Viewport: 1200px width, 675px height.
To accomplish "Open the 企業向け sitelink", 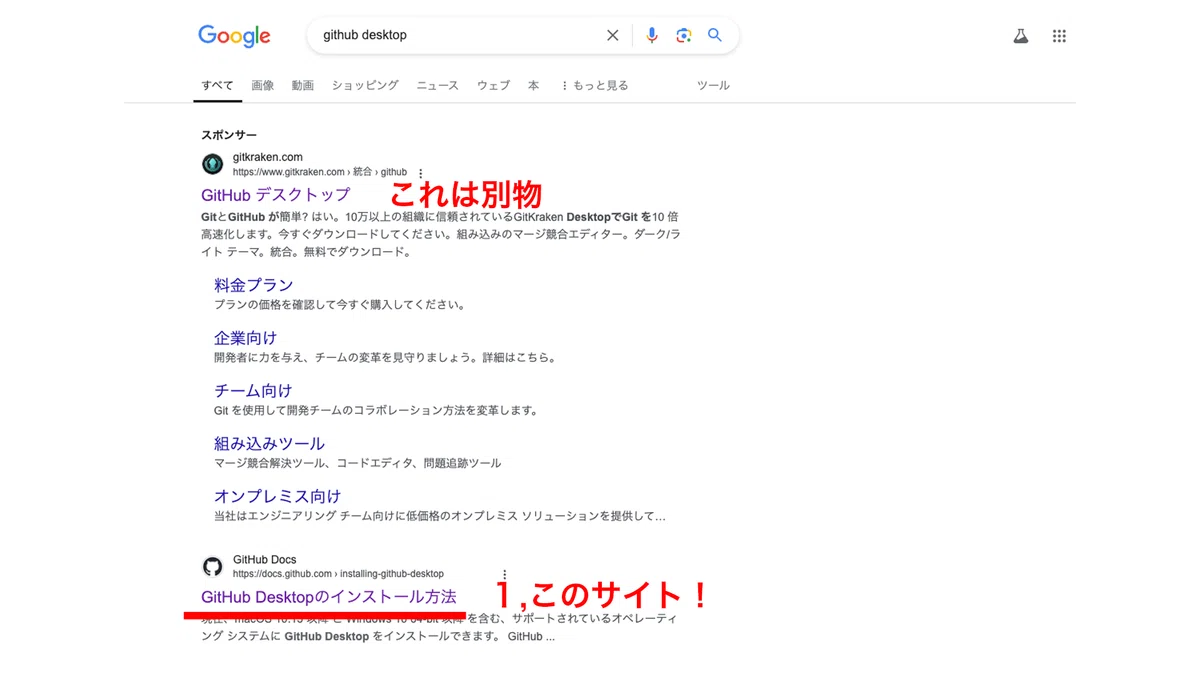I will [x=245, y=338].
